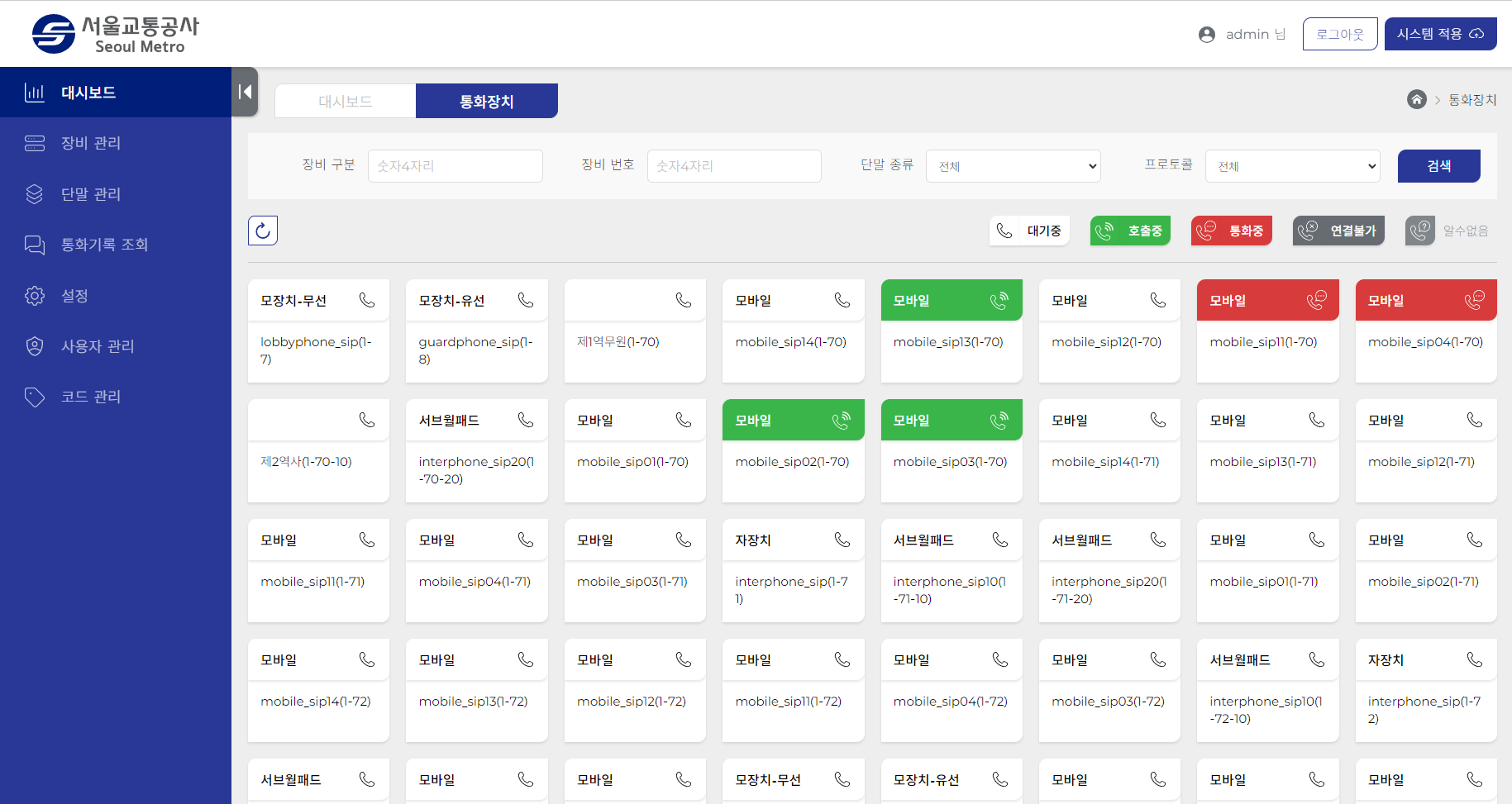Click phone icon on 제2역사(1-70-10) card

(367, 420)
